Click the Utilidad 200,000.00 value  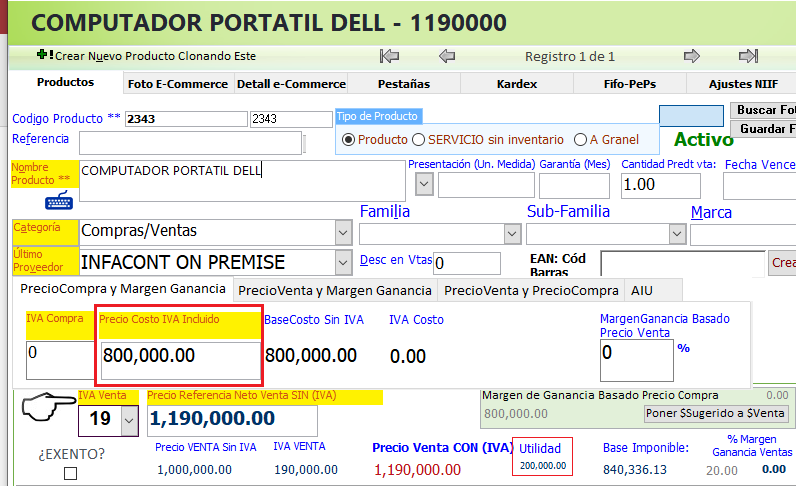(543, 465)
